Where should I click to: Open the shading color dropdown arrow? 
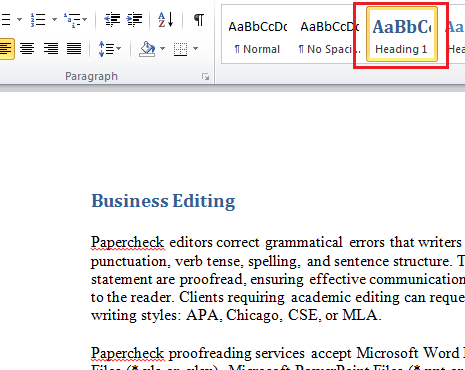162,49
